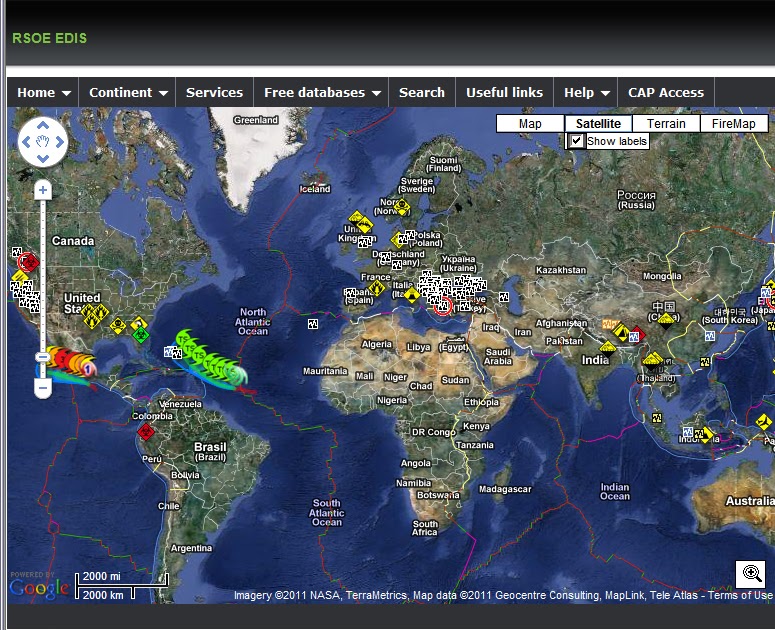Open the red biohazard event in Peru
Viewport: 775px width, 630px height.
(145, 432)
